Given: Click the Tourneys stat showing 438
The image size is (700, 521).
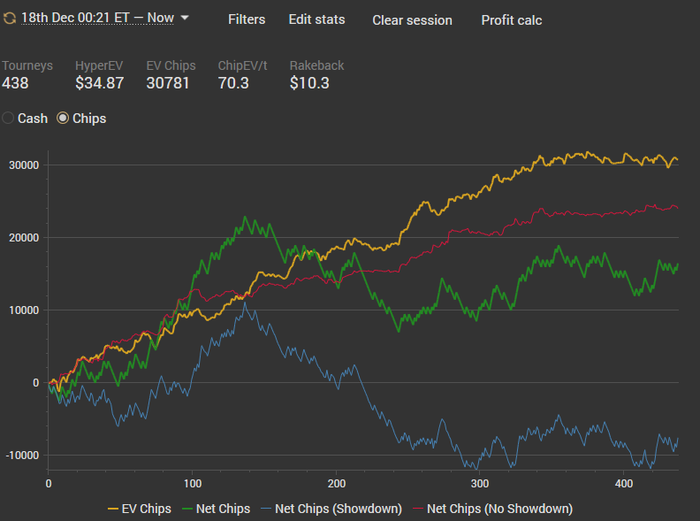Looking at the screenshot, I should pyautogui.click(x=15, y=83).
